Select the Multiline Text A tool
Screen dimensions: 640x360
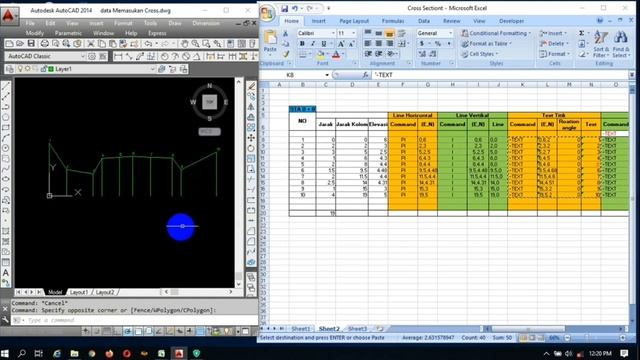coord(6,272)
